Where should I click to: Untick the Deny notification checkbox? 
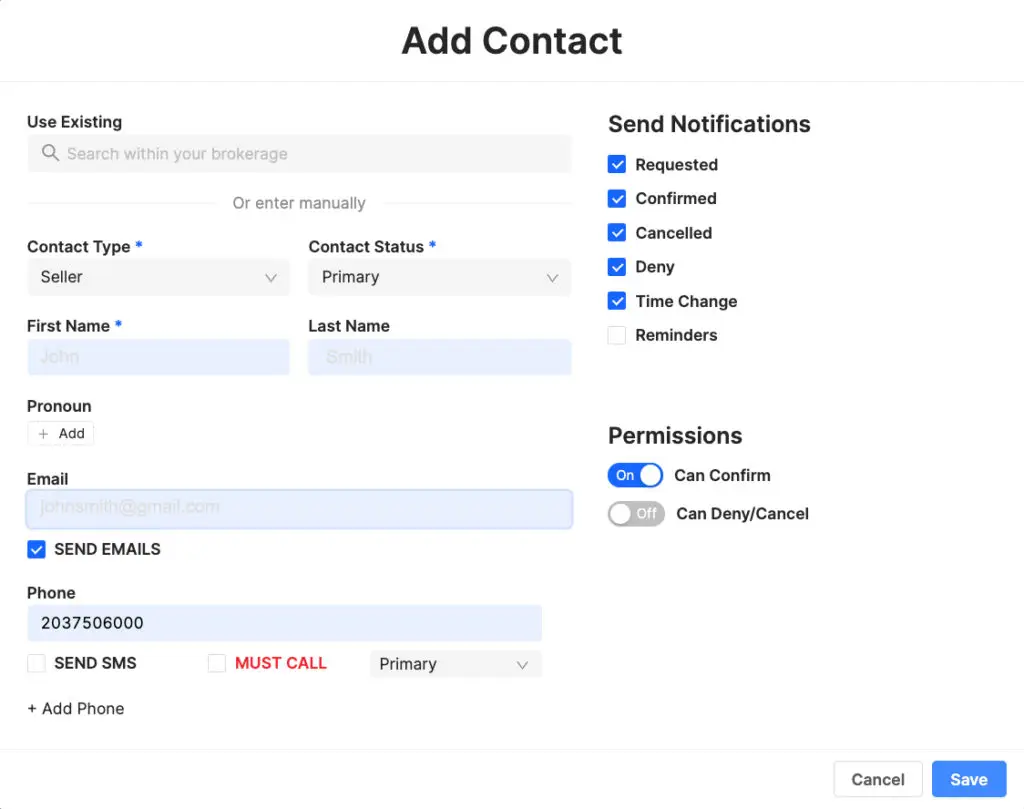coord(617,267)
